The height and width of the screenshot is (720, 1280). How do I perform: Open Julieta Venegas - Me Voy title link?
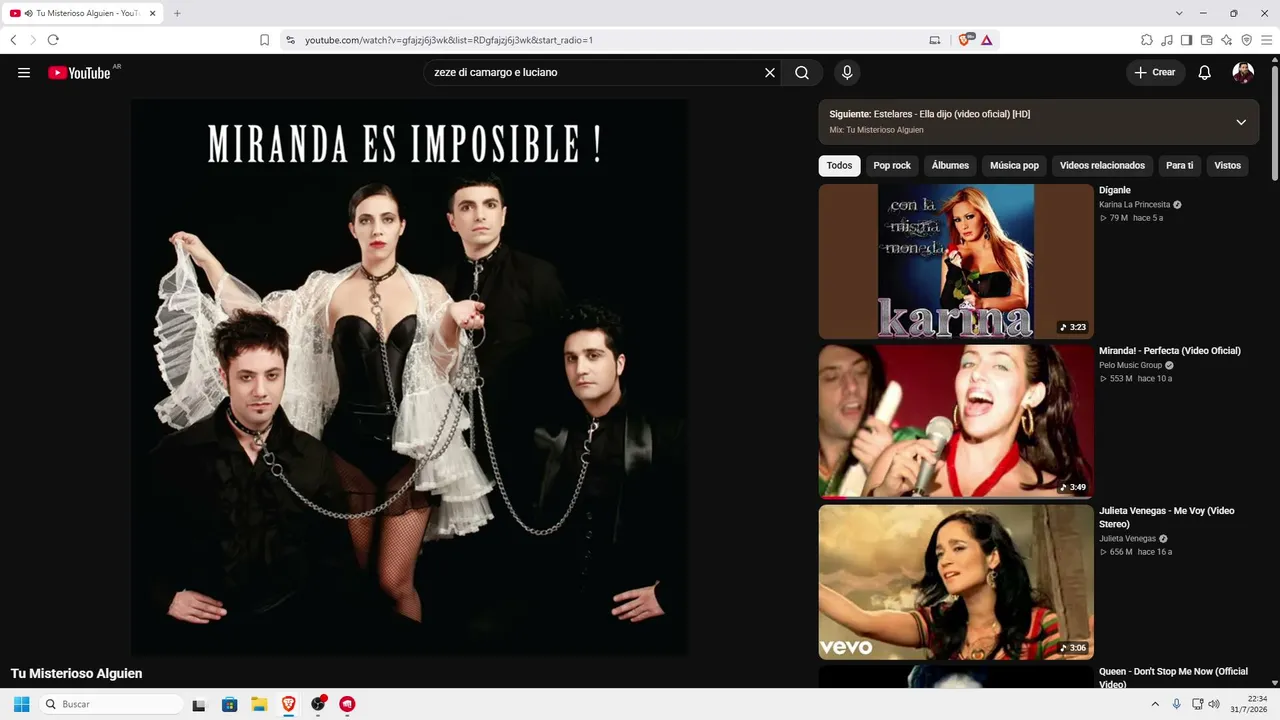(x=1167, y=517)
